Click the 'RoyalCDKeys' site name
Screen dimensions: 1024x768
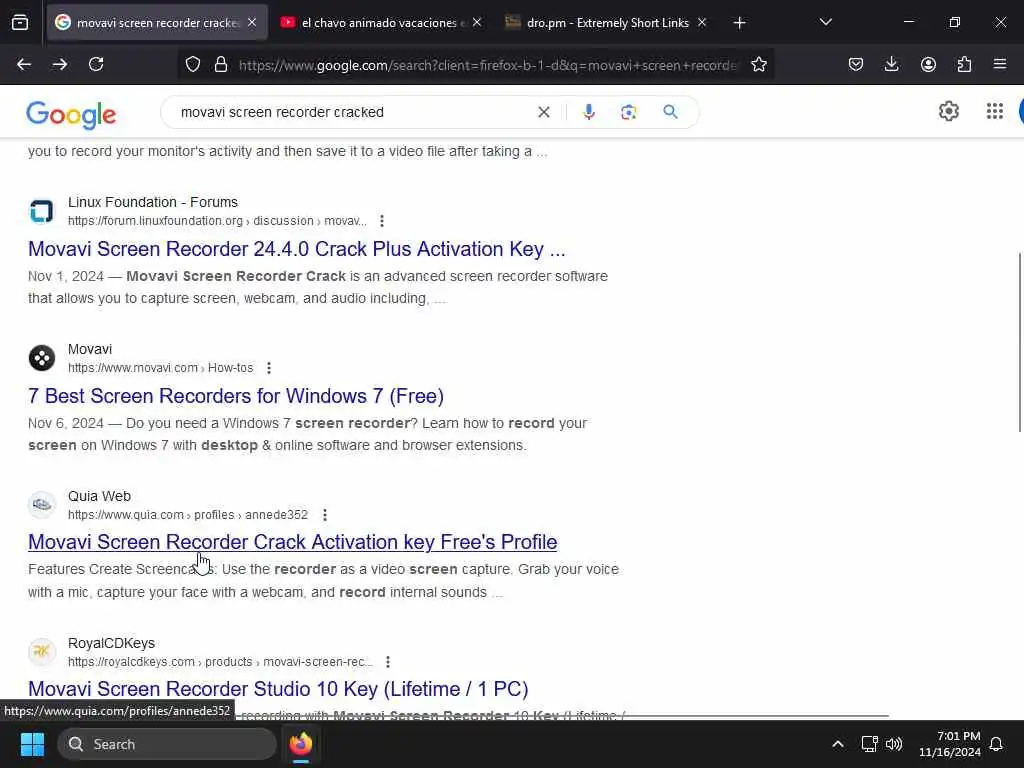click(x=112, y=643)
